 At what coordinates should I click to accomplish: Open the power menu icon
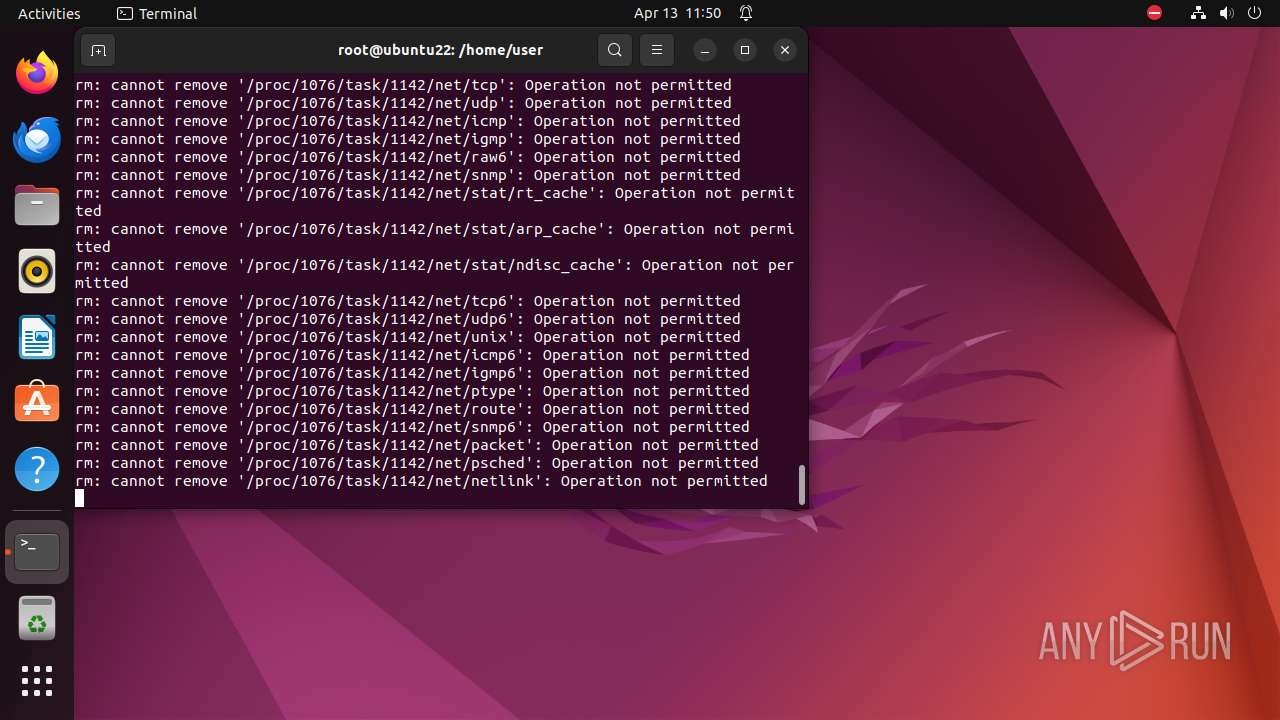point(1254,13)
